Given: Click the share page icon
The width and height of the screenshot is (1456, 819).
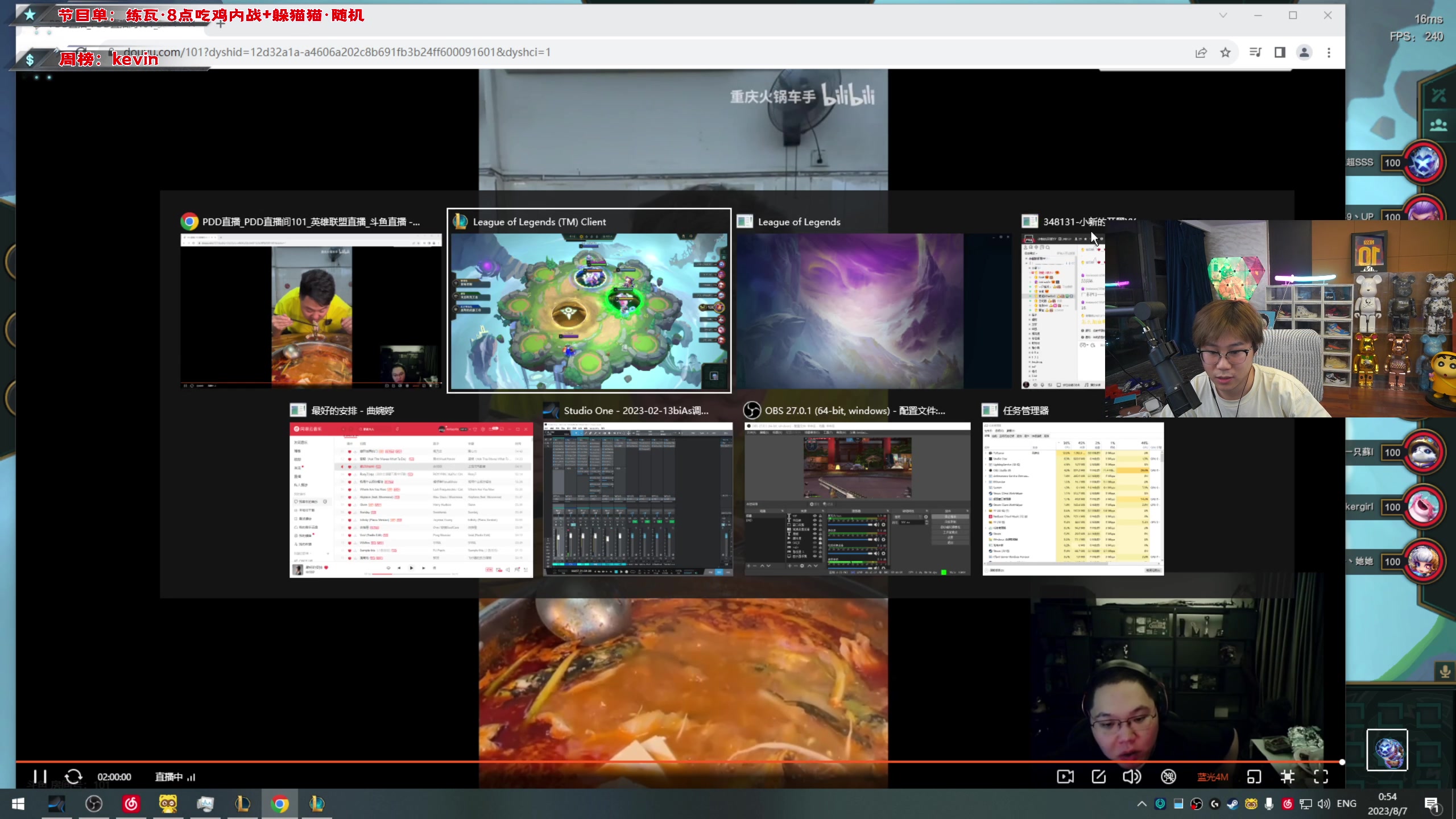Looking at the screenshot, I should click(x=1201, y=52).
